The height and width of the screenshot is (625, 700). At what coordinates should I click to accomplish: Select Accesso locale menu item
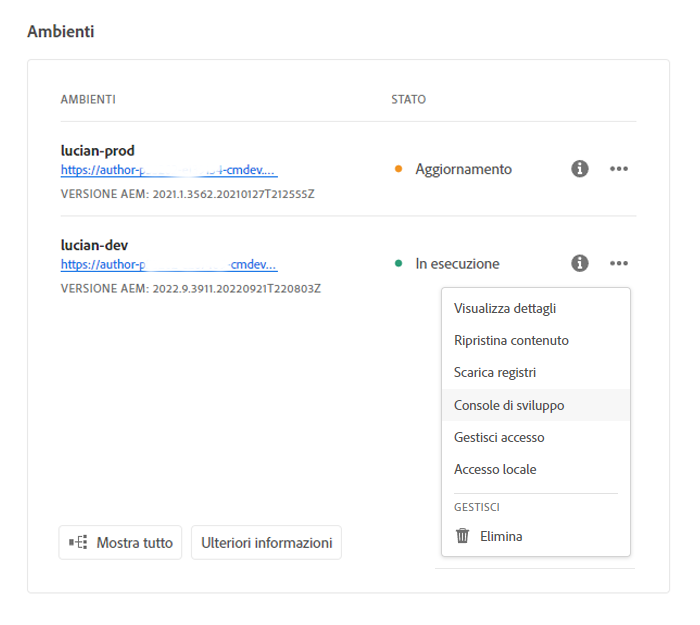(495, 469)
